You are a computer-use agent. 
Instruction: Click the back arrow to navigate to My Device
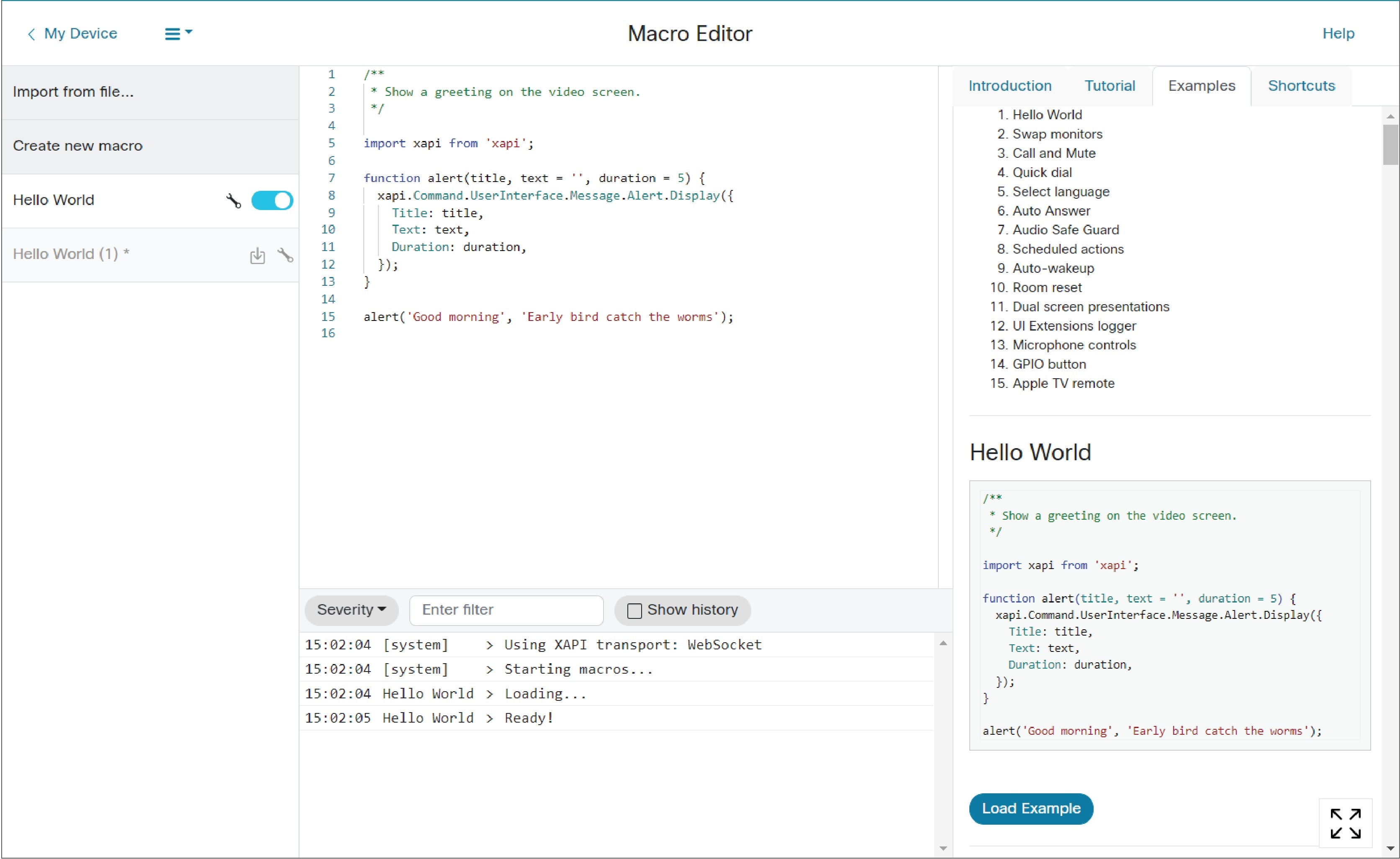point(30,33)
